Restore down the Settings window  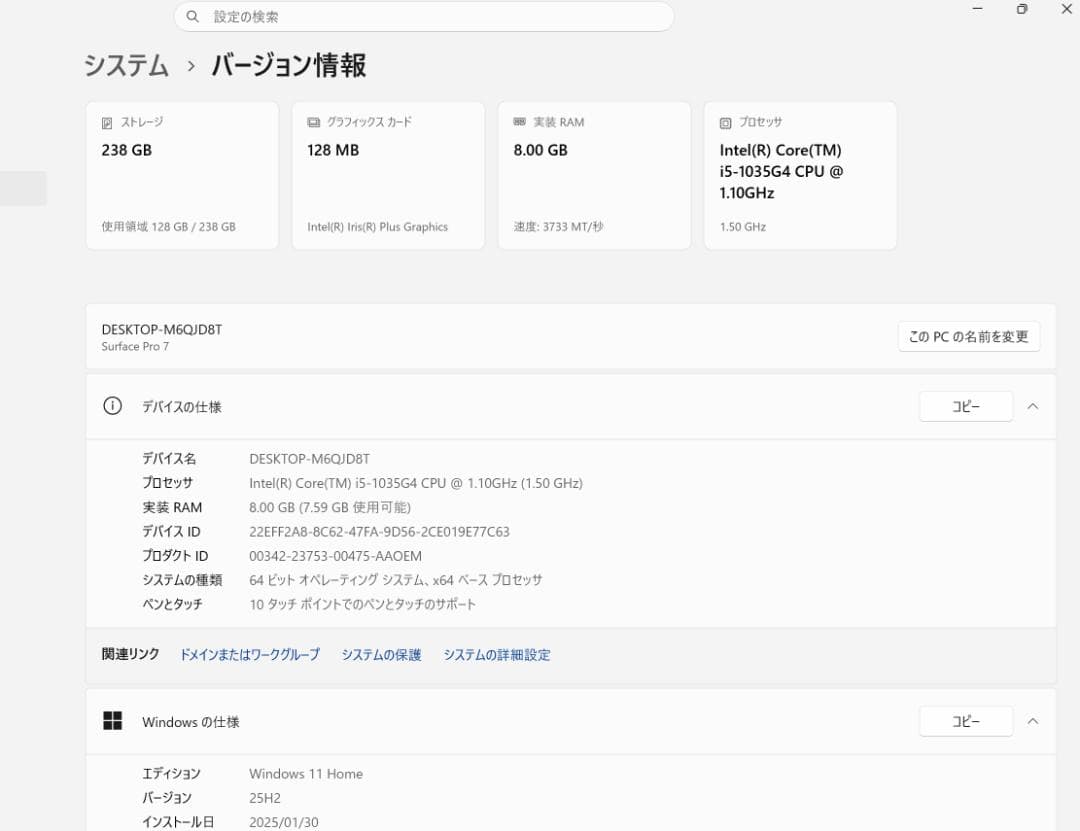coord(1022,9)
